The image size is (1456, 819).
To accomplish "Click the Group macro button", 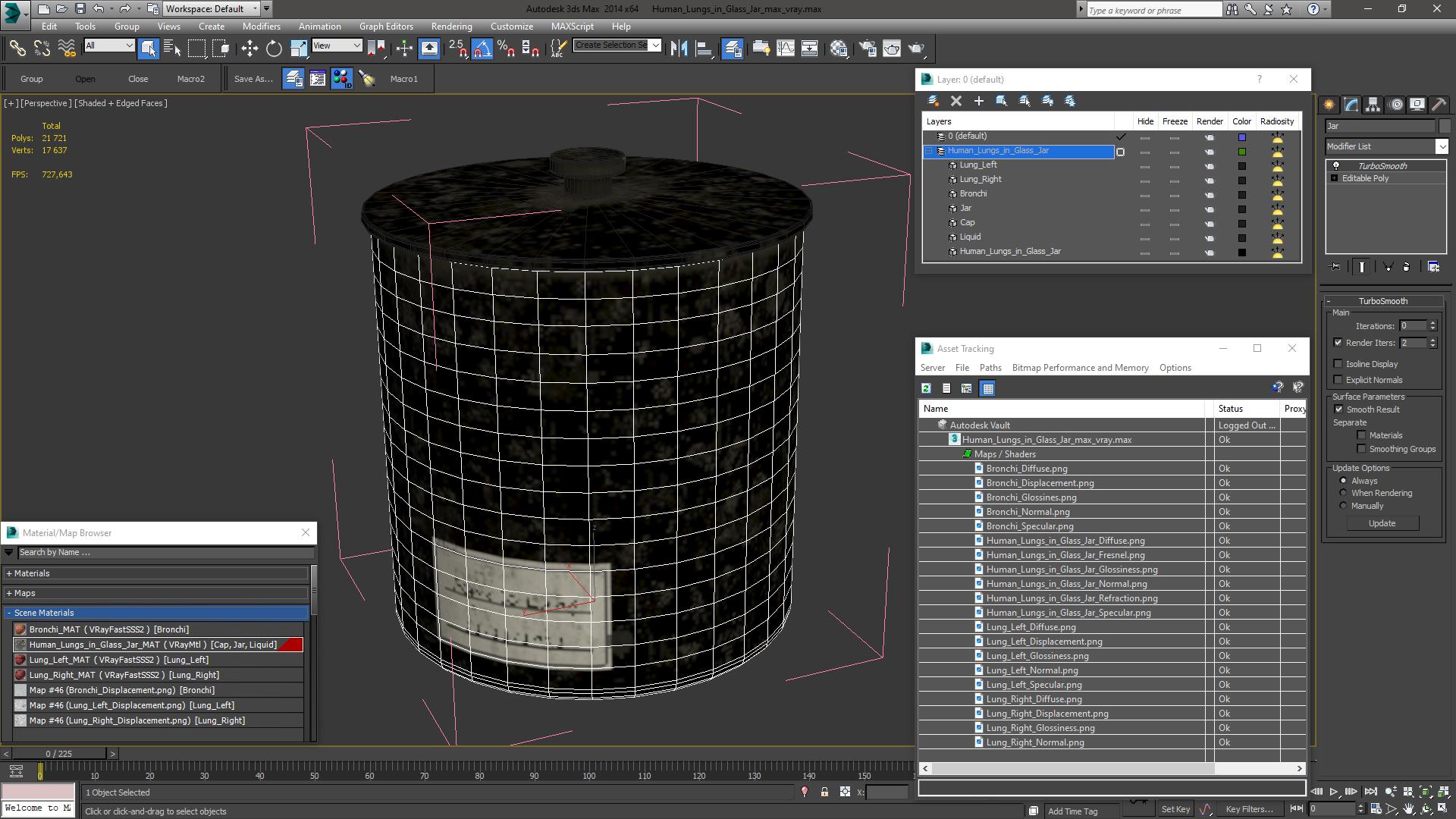I will pyautogui.click(x=31, y=79).
